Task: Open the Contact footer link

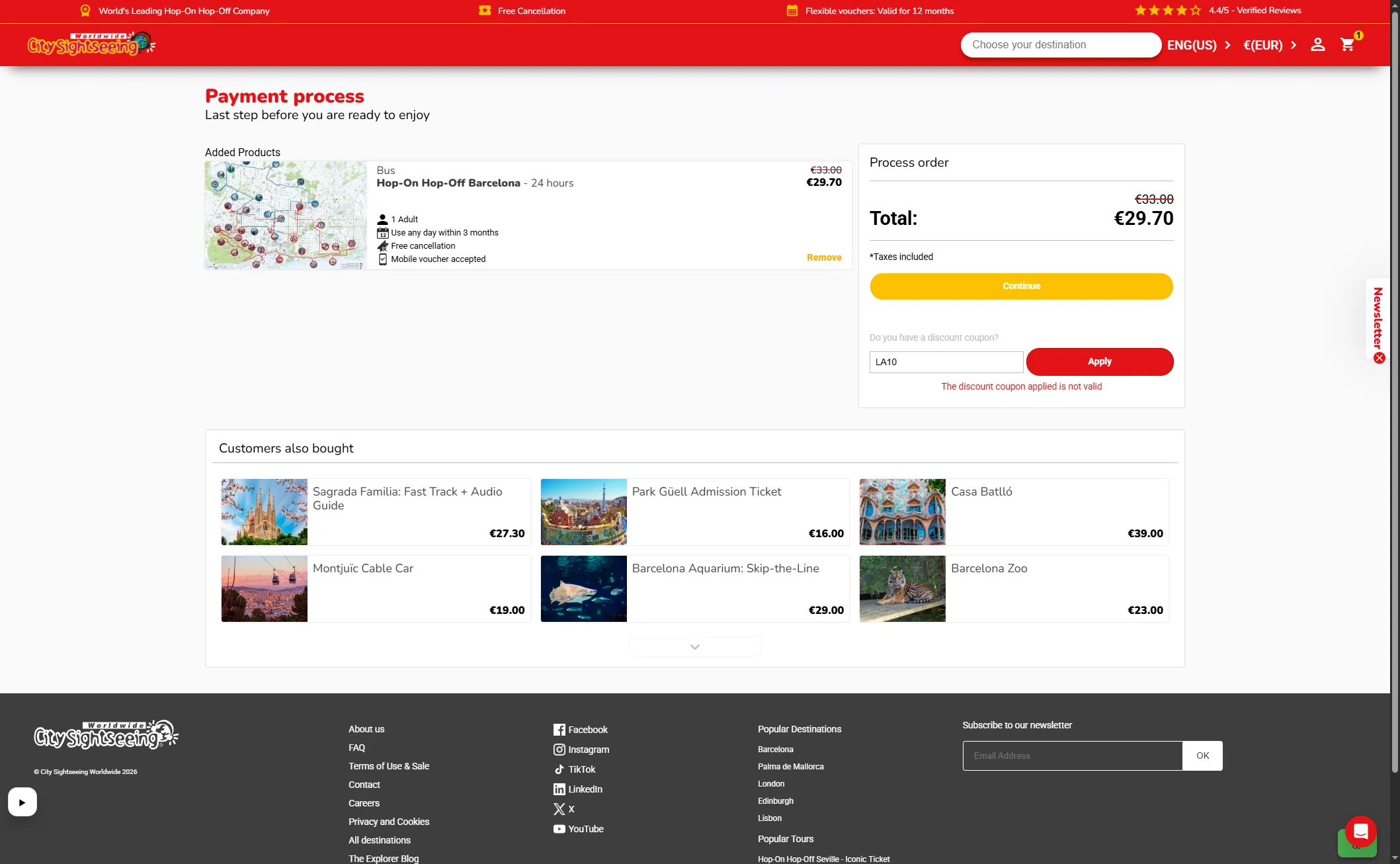Action: (364, 785)
